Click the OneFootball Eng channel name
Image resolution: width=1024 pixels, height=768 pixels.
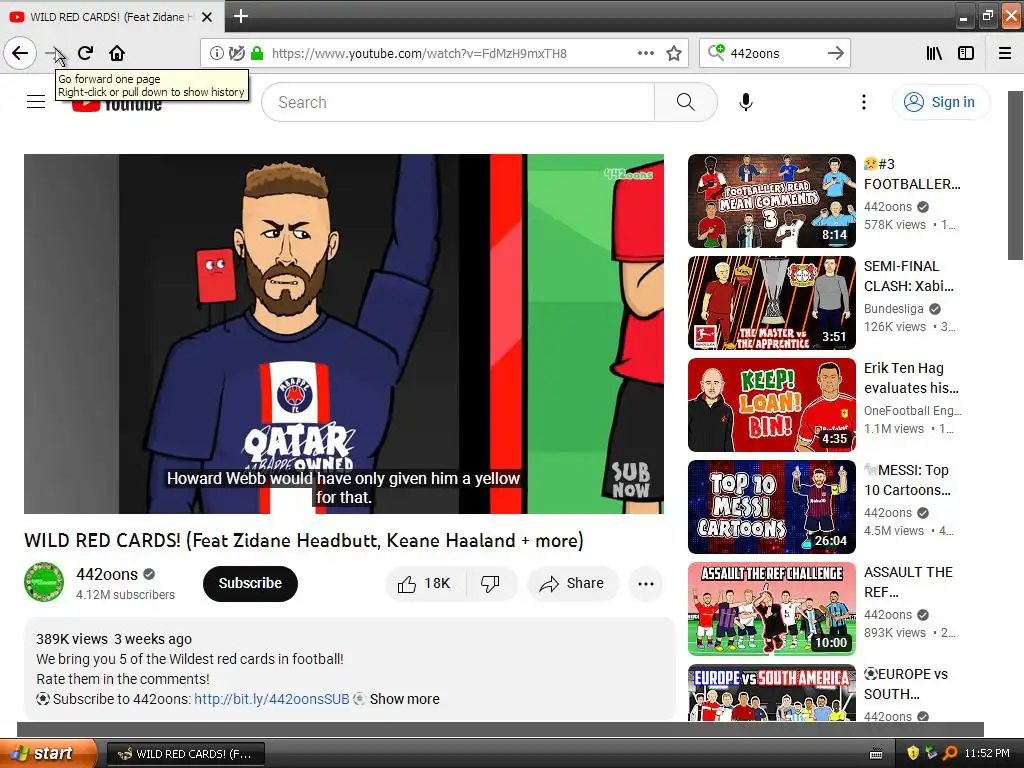click(912, 410)
